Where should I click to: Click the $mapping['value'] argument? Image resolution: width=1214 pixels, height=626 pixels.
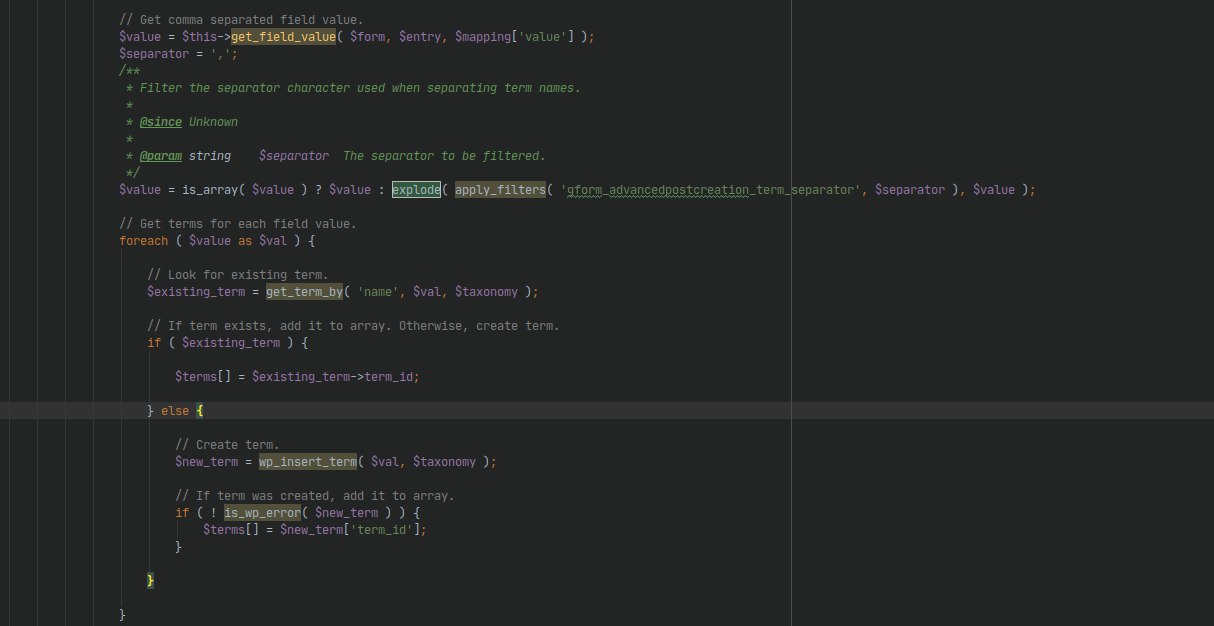pyautogui.click(x=514, y=37)
